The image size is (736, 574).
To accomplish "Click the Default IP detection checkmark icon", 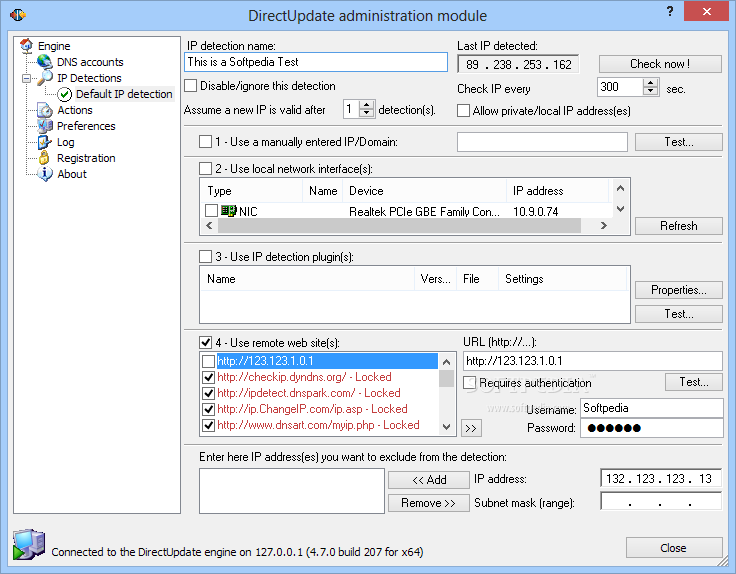I will 64,94.
